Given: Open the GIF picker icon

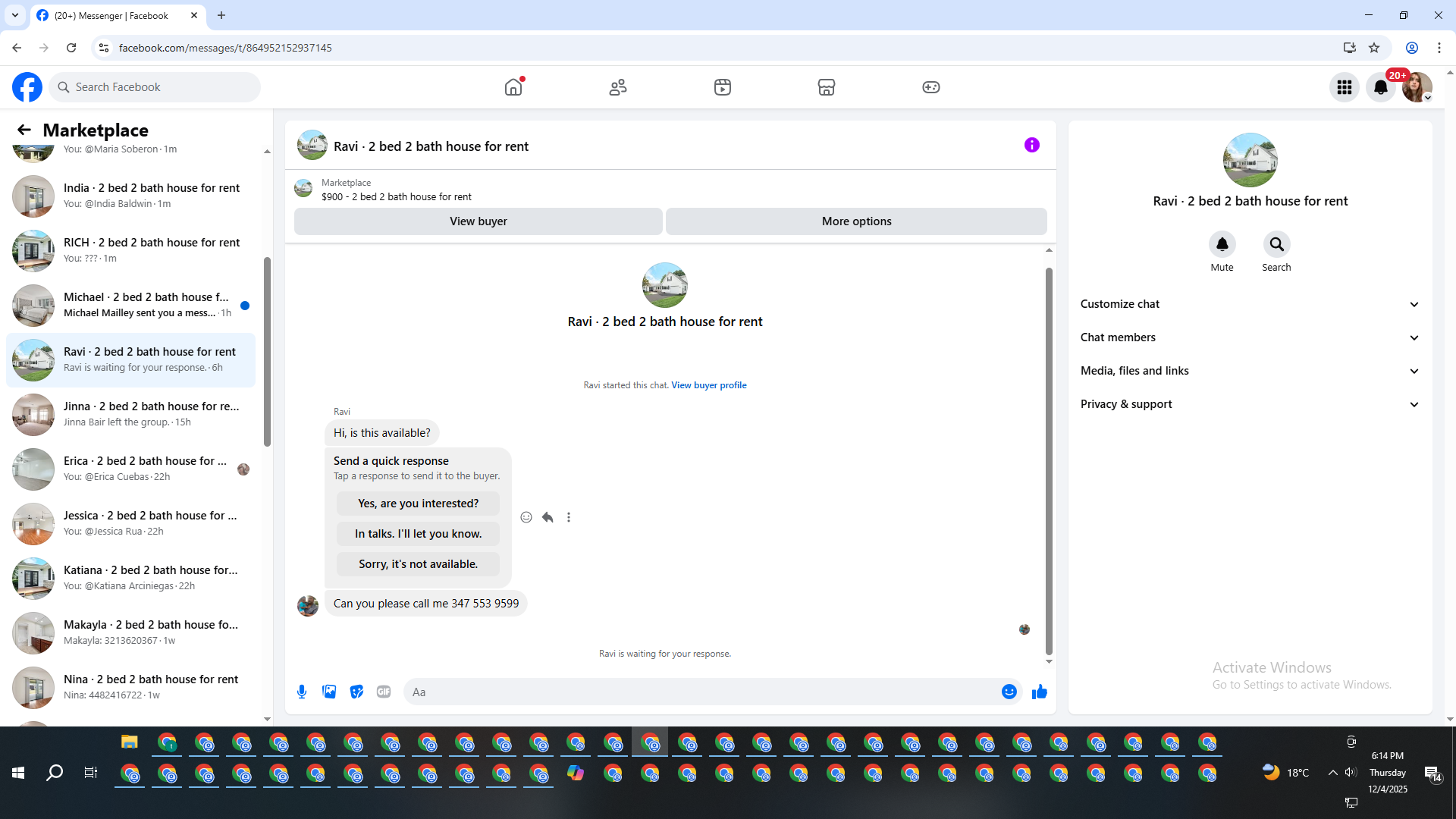Looking at the screenshot, I should (x=384, y=692).
